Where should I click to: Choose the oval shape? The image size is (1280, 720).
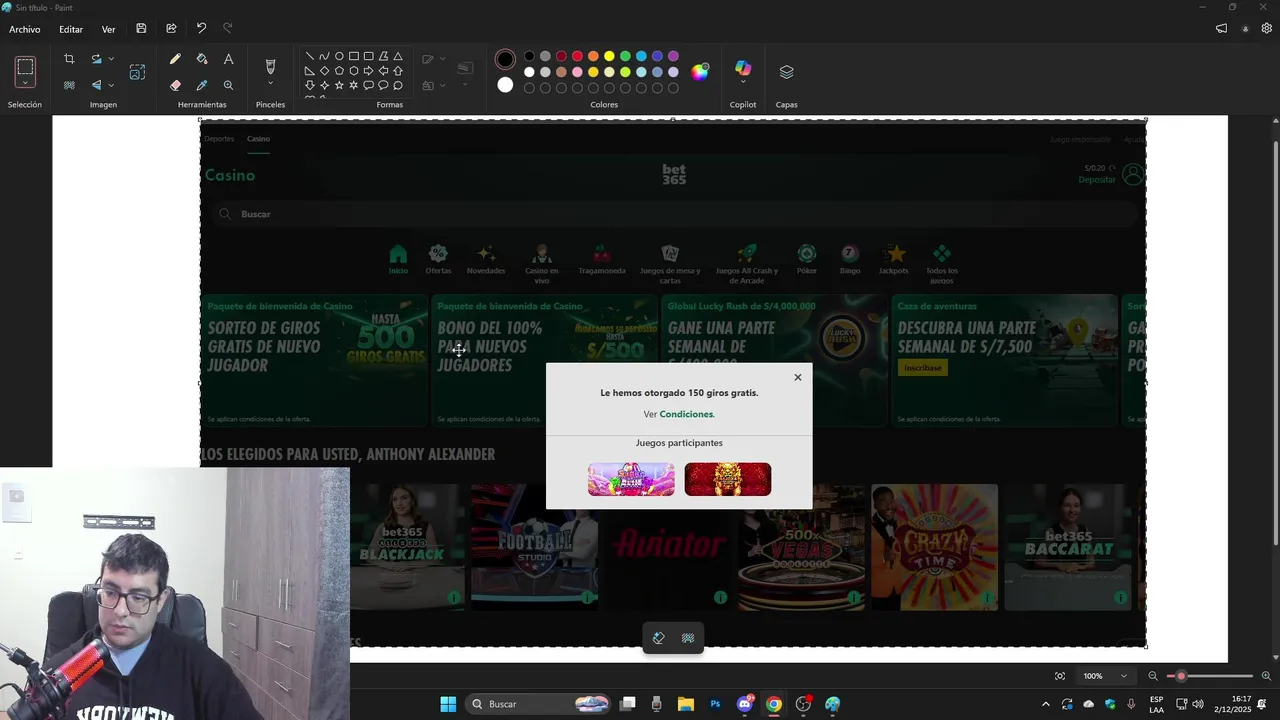coord(339,56)
